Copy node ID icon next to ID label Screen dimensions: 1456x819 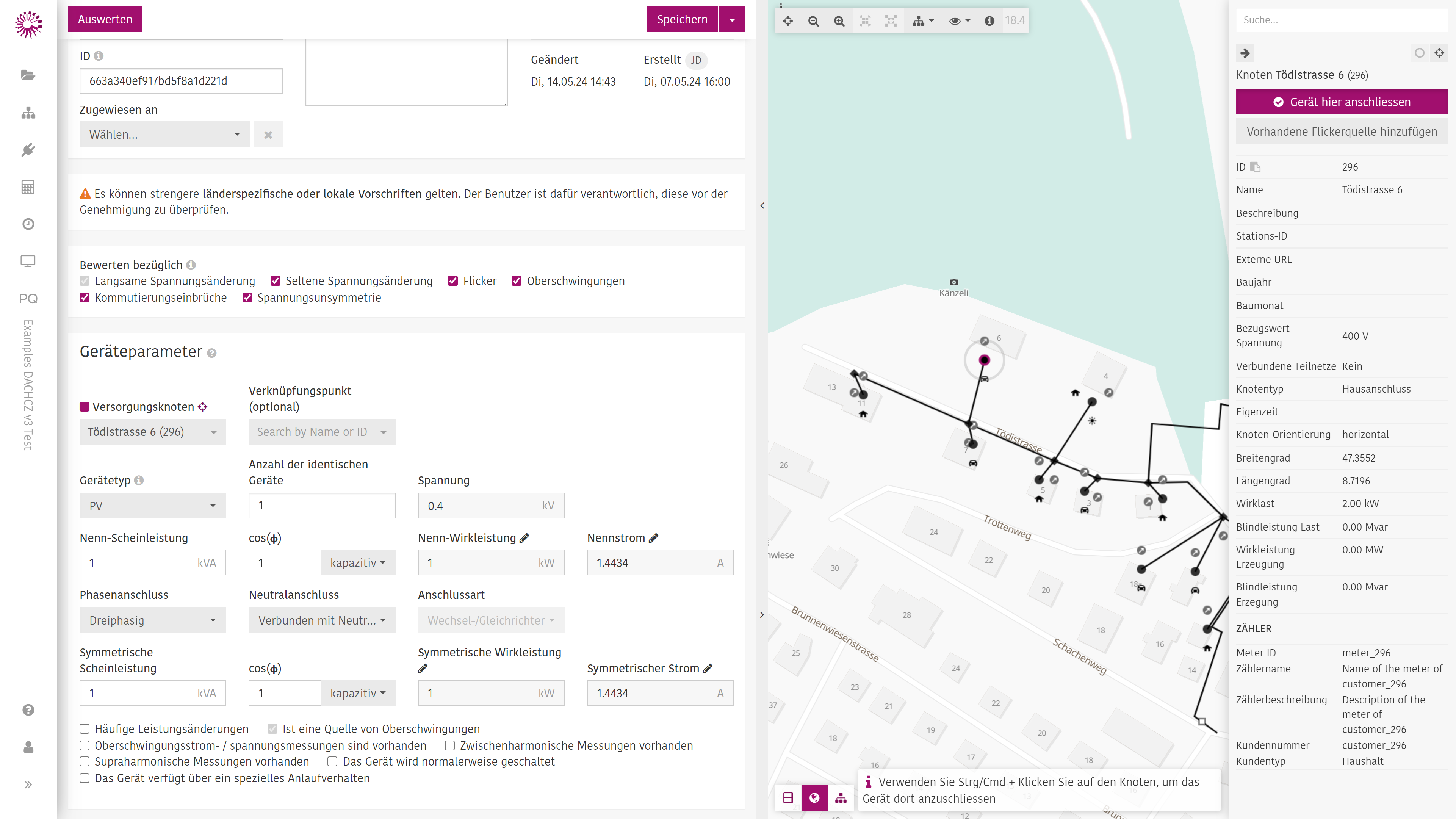pos(1256,167)
